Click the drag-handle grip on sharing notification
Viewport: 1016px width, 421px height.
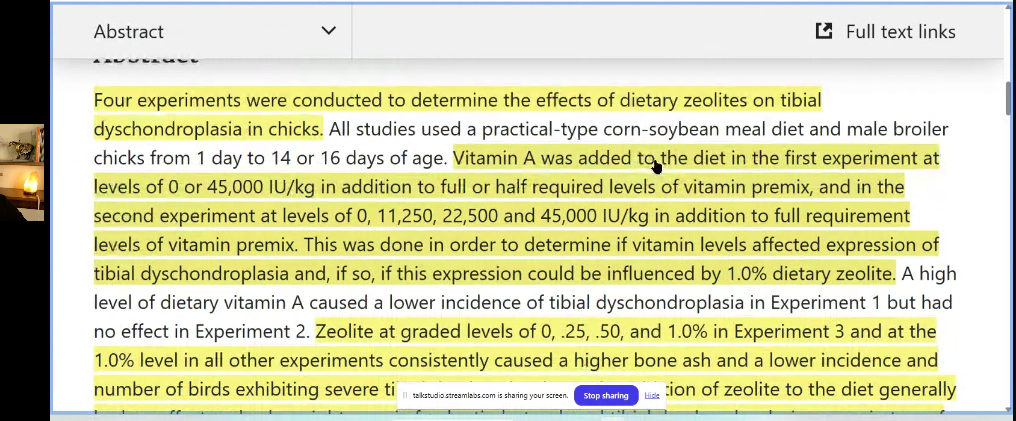coord(405,395)
